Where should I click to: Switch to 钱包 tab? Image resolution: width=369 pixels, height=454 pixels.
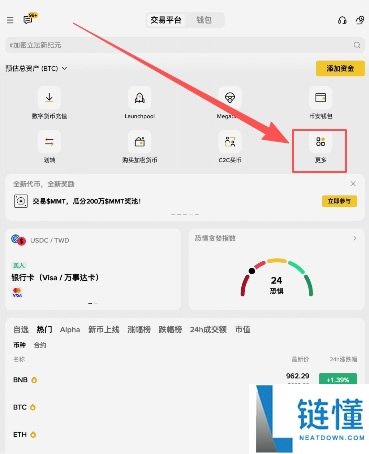204,20
